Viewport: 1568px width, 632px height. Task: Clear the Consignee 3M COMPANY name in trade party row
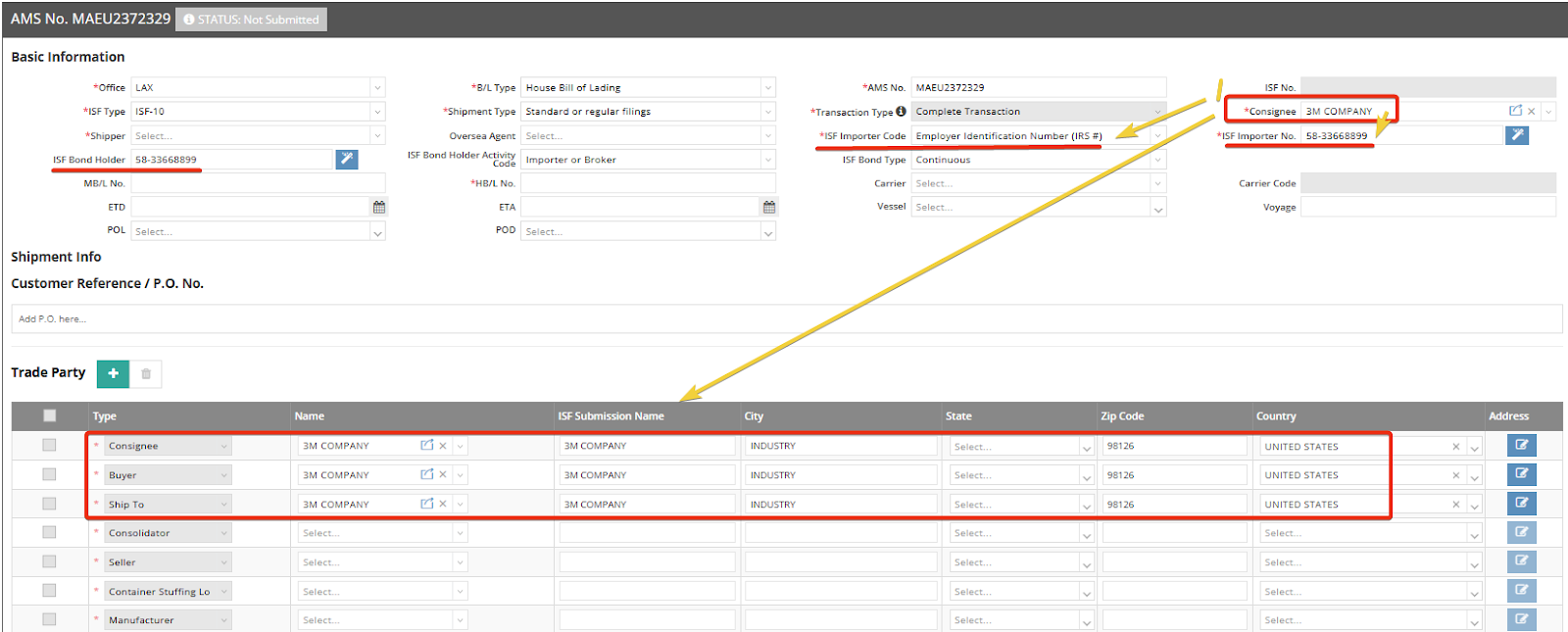(x=443, y=446)
